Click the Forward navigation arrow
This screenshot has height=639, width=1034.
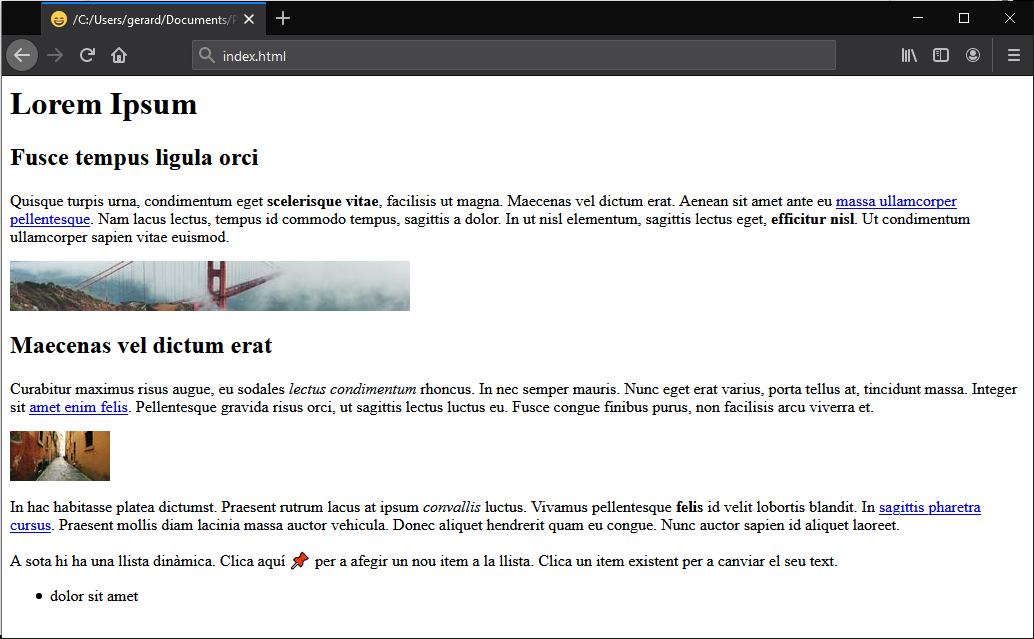(x=55, y=56)
